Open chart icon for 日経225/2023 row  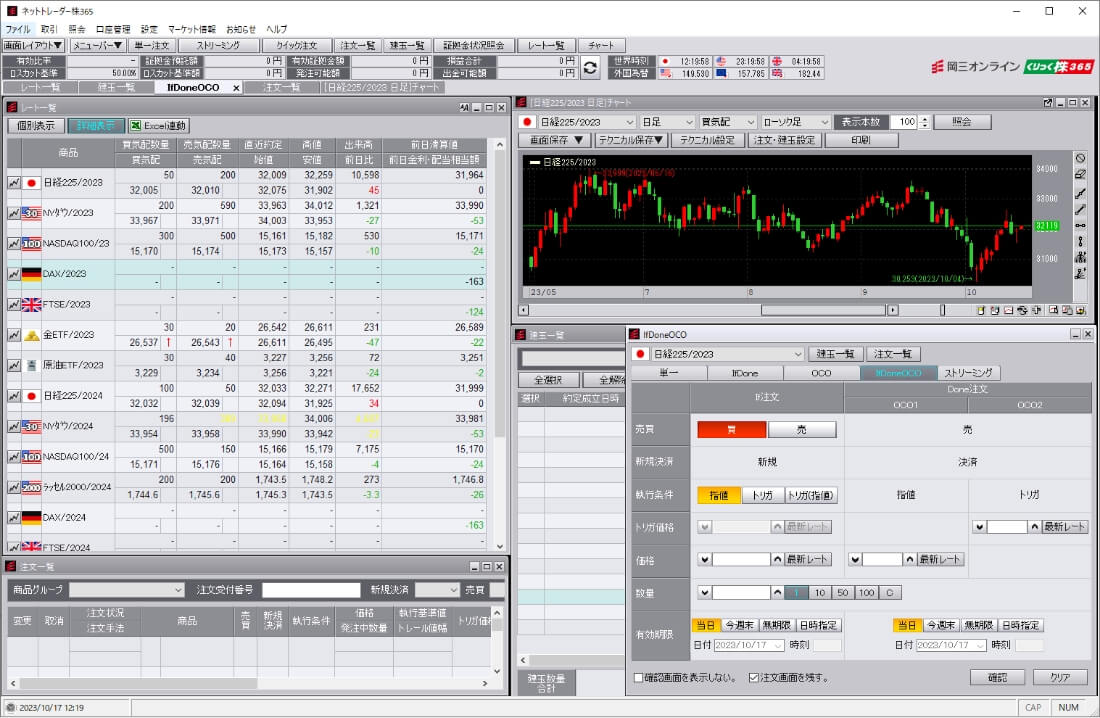pyautogui.click(x=14, y=182)
